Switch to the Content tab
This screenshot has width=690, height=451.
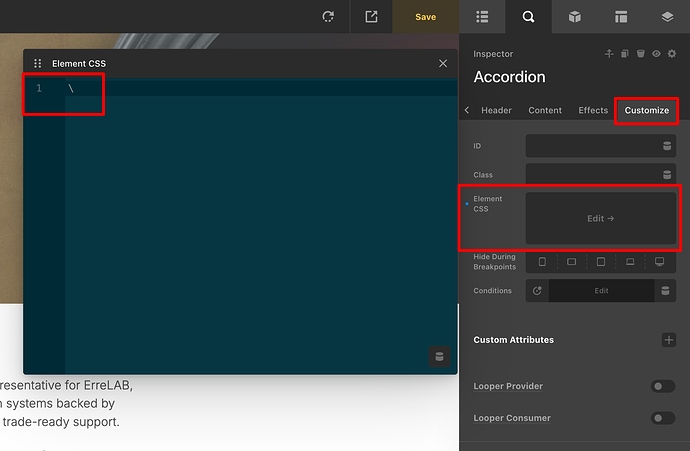point(545,110)
